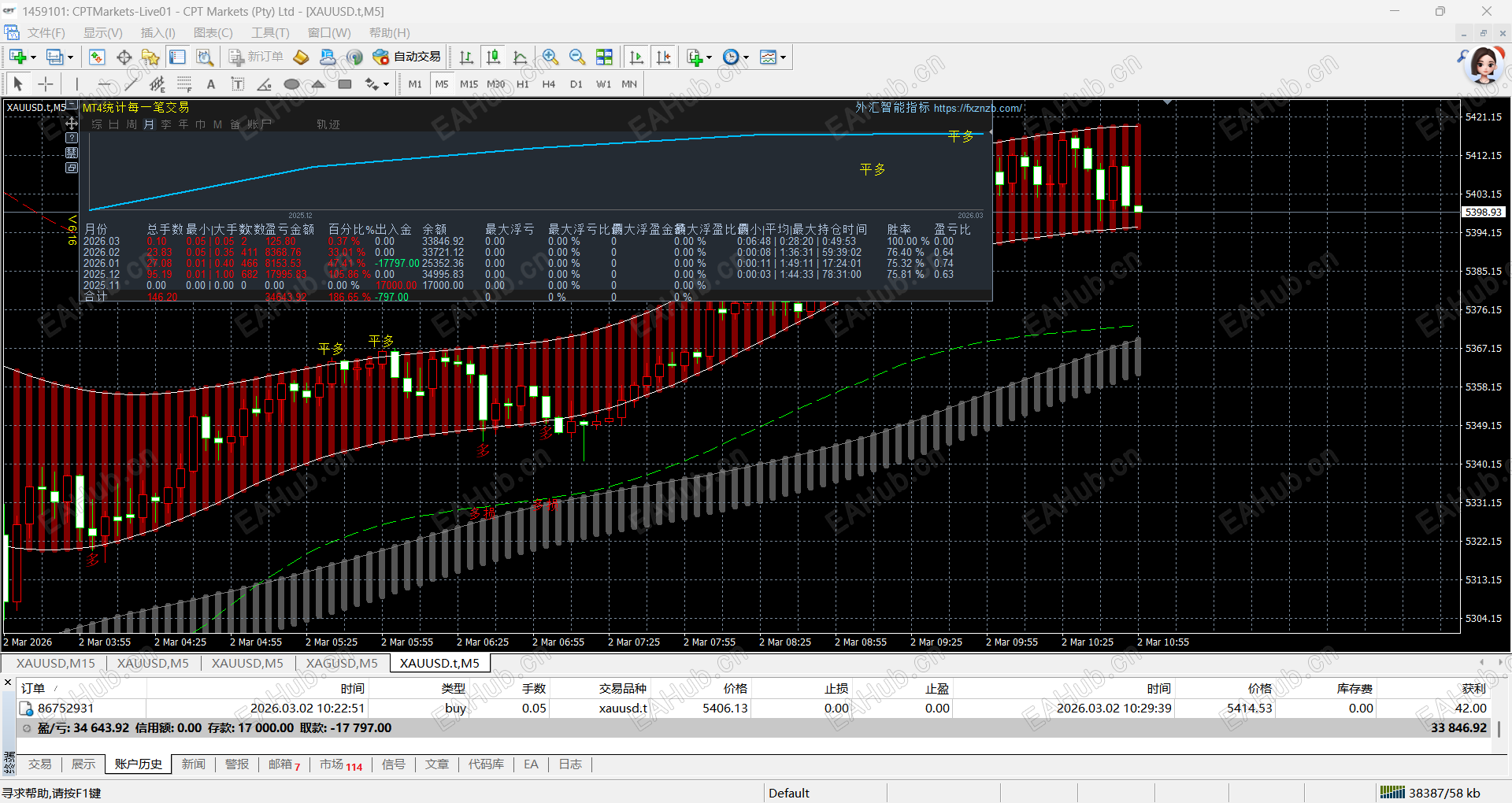Click the tile windows icon
The image size is (1512, 803).
click(x=604, y=57)
